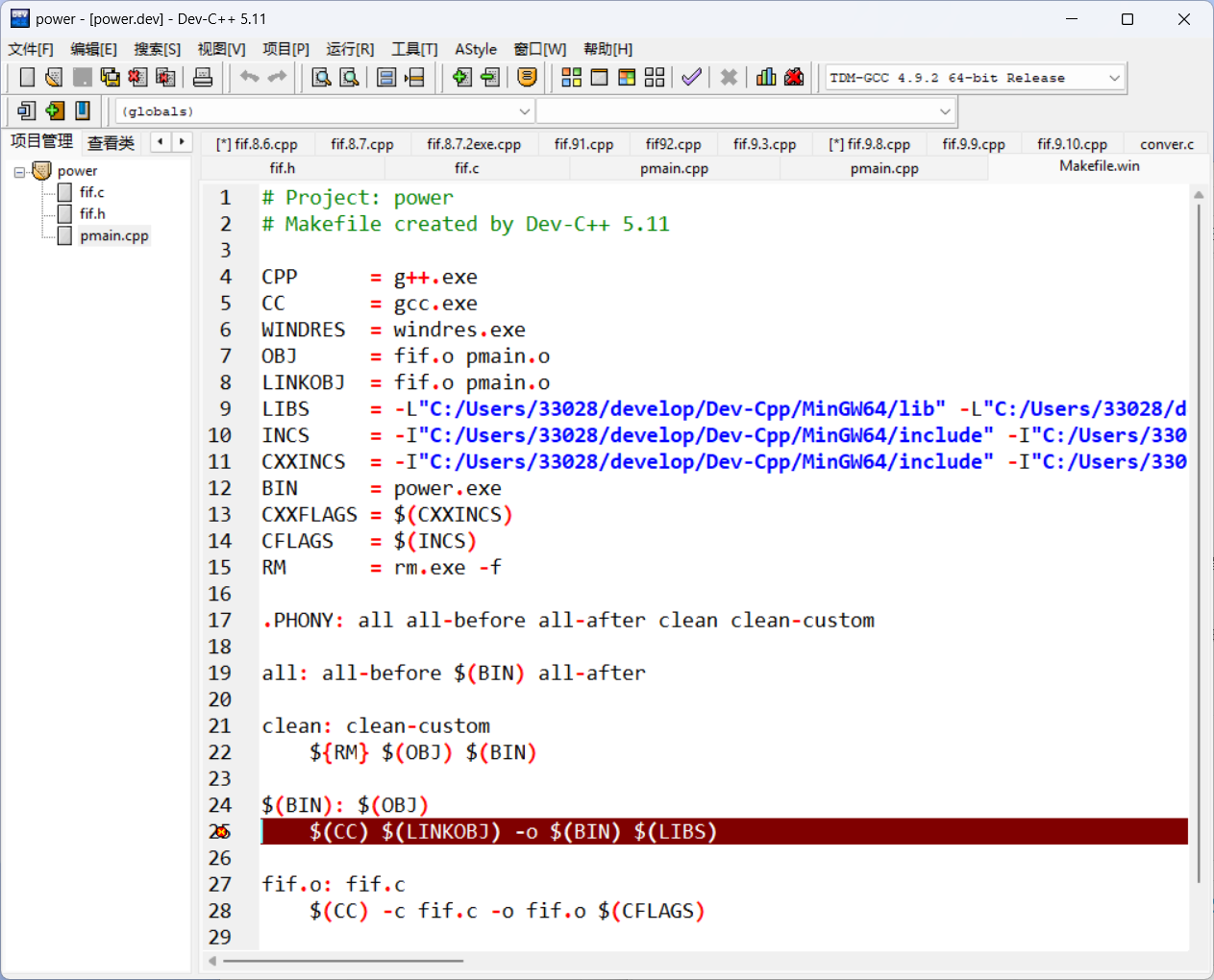Image resolution: width=1214 pixels, height=980 pixels.
Task: Switch to the fif.9.8.cpp editor tab
Action: point(869,144)
